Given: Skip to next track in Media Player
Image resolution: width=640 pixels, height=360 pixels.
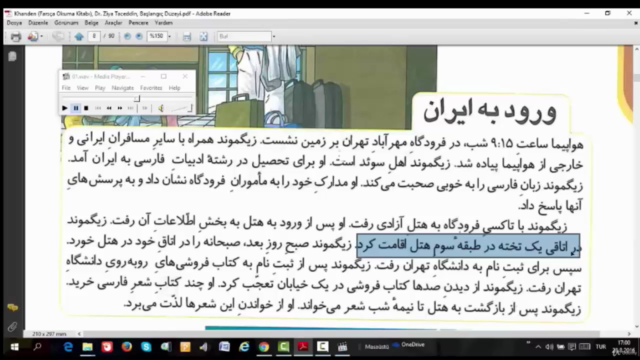Looking at the screenshot, I should 131,108.
